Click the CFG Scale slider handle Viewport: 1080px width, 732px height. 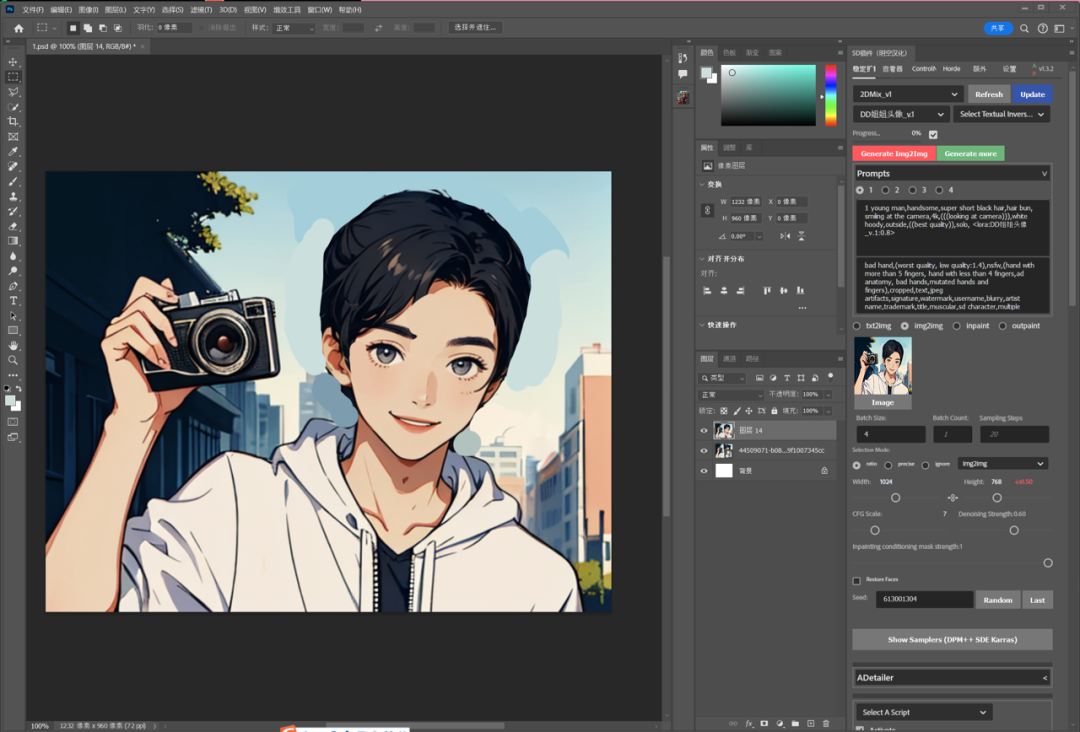pos(875,530)
